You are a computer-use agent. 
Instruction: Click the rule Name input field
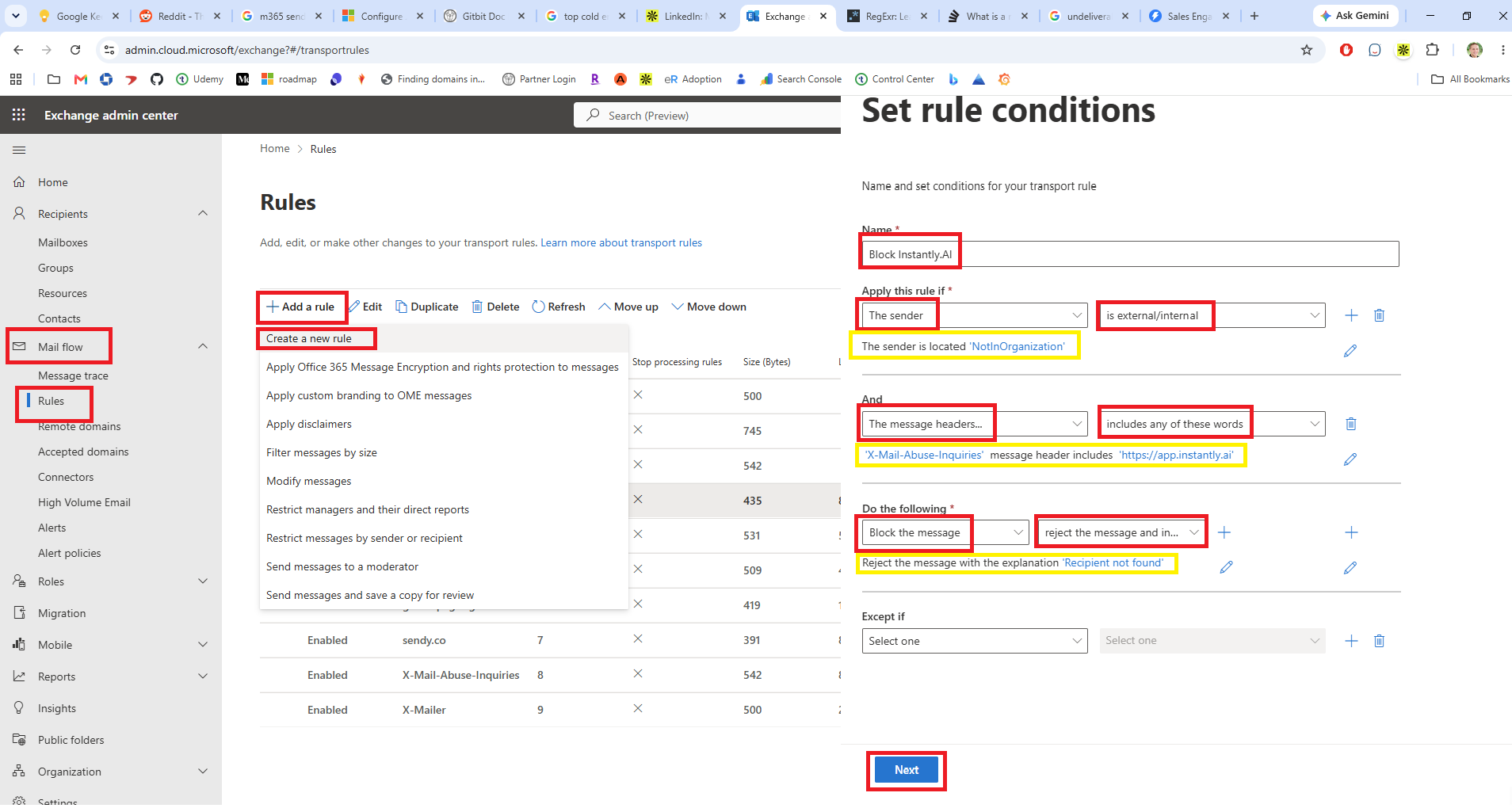pos(1130,254)
